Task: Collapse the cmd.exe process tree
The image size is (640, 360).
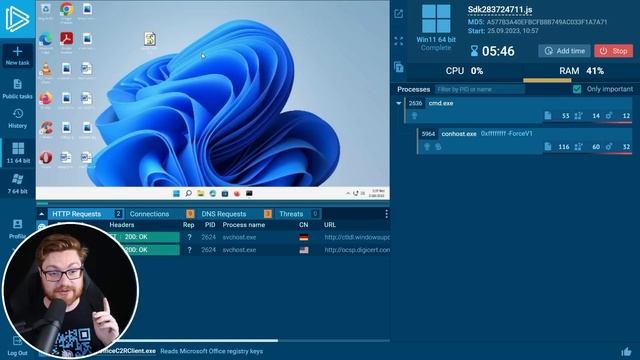Action: pyautogui.click(x=399, y=103)
